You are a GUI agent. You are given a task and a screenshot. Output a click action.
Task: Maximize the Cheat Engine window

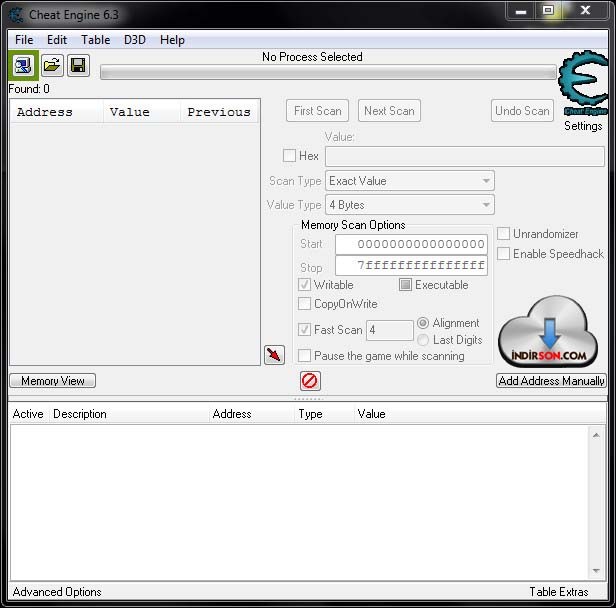[x=548, y=11]
